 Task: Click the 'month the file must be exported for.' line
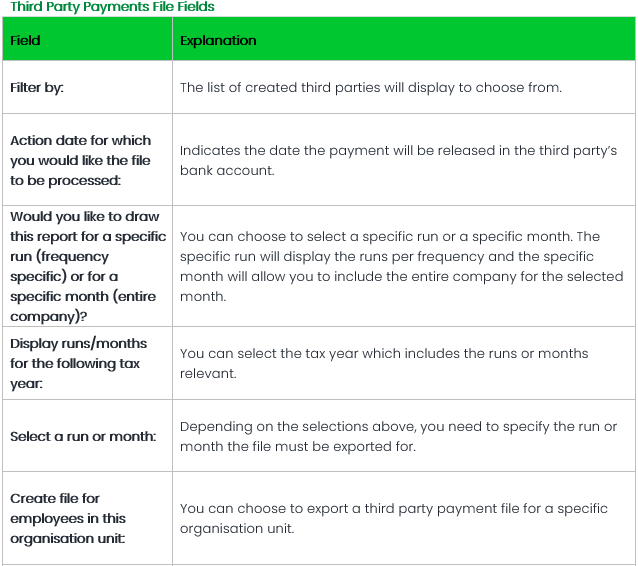297,446
